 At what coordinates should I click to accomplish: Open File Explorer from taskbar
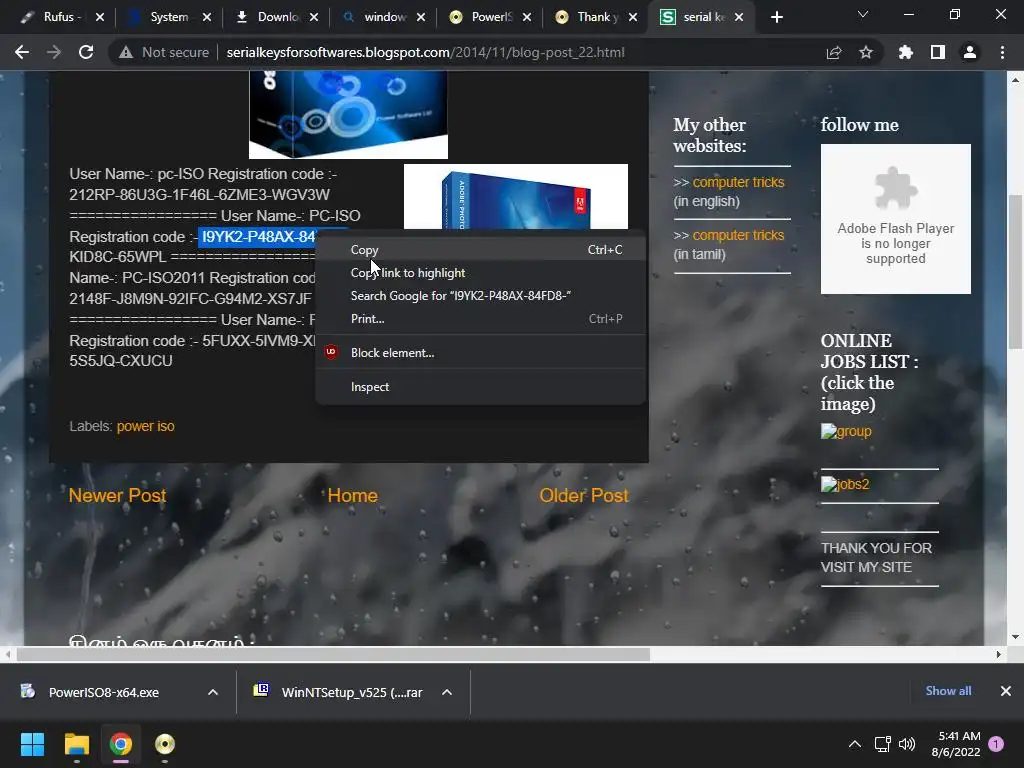76,744
